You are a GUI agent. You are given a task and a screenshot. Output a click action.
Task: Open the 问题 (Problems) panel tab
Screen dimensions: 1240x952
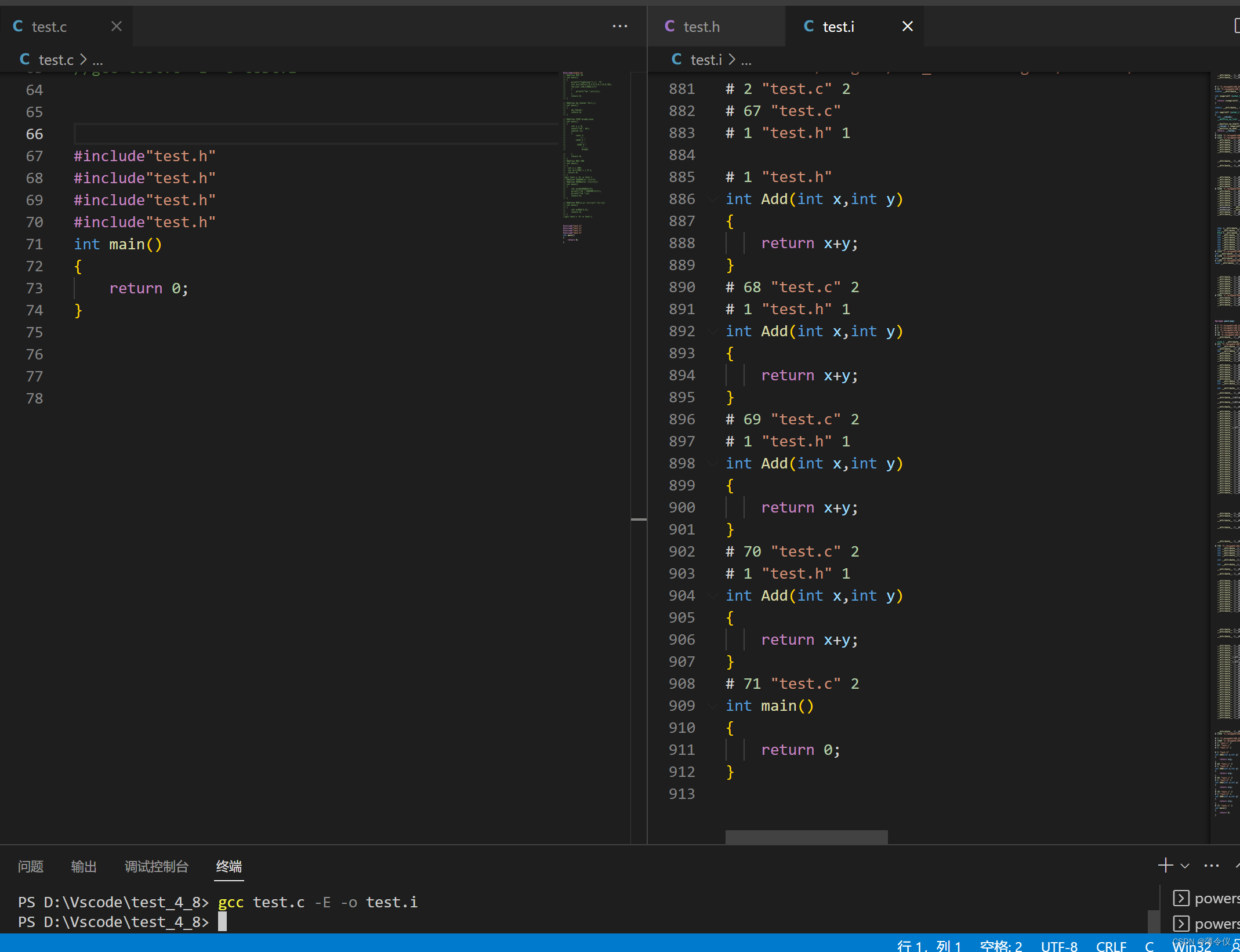(31, 866)
